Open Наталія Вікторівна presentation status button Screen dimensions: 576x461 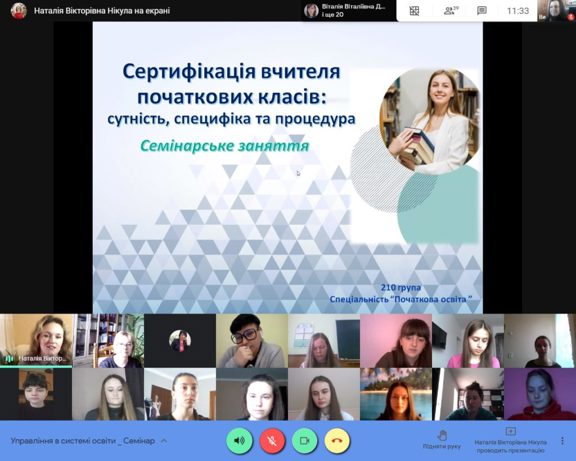pyautogui.click(x=511, y=440)
